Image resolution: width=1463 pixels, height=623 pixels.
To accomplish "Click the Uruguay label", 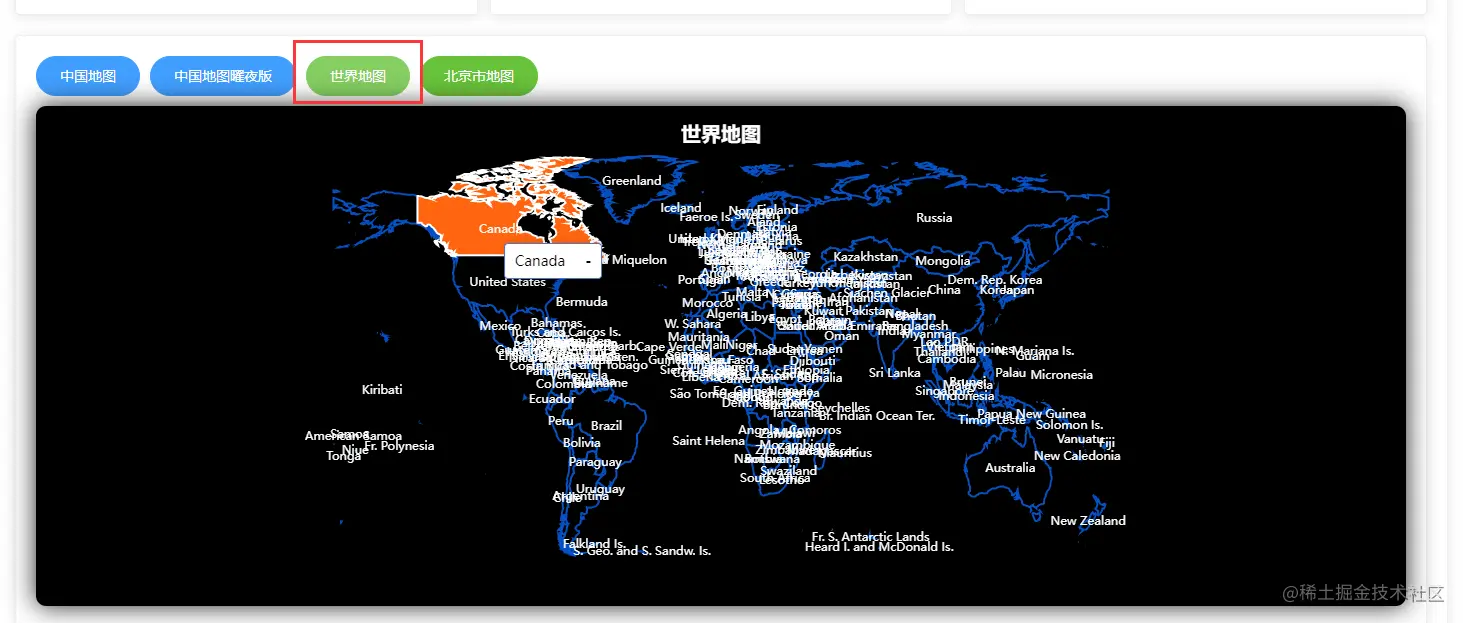I will [x=600, y=489].
